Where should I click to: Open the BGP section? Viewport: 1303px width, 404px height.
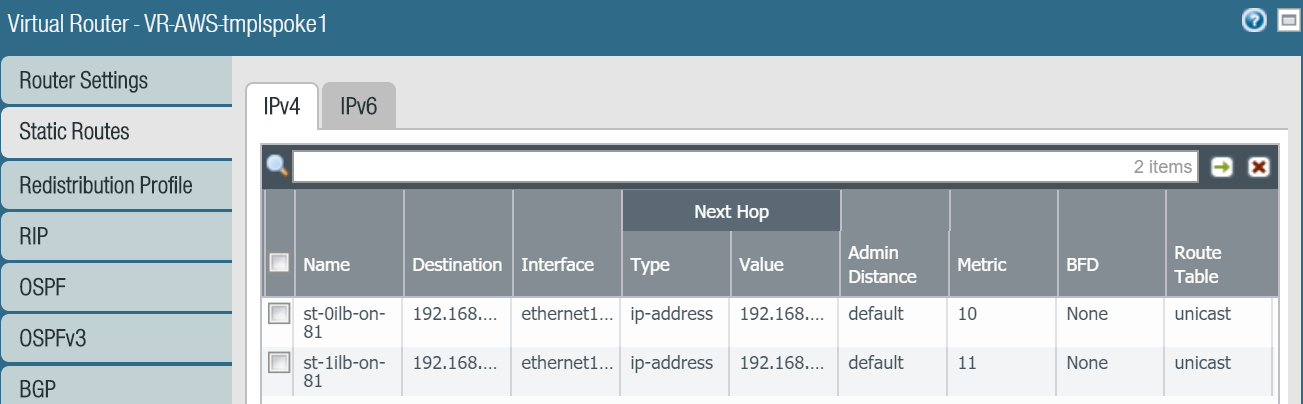37,389
